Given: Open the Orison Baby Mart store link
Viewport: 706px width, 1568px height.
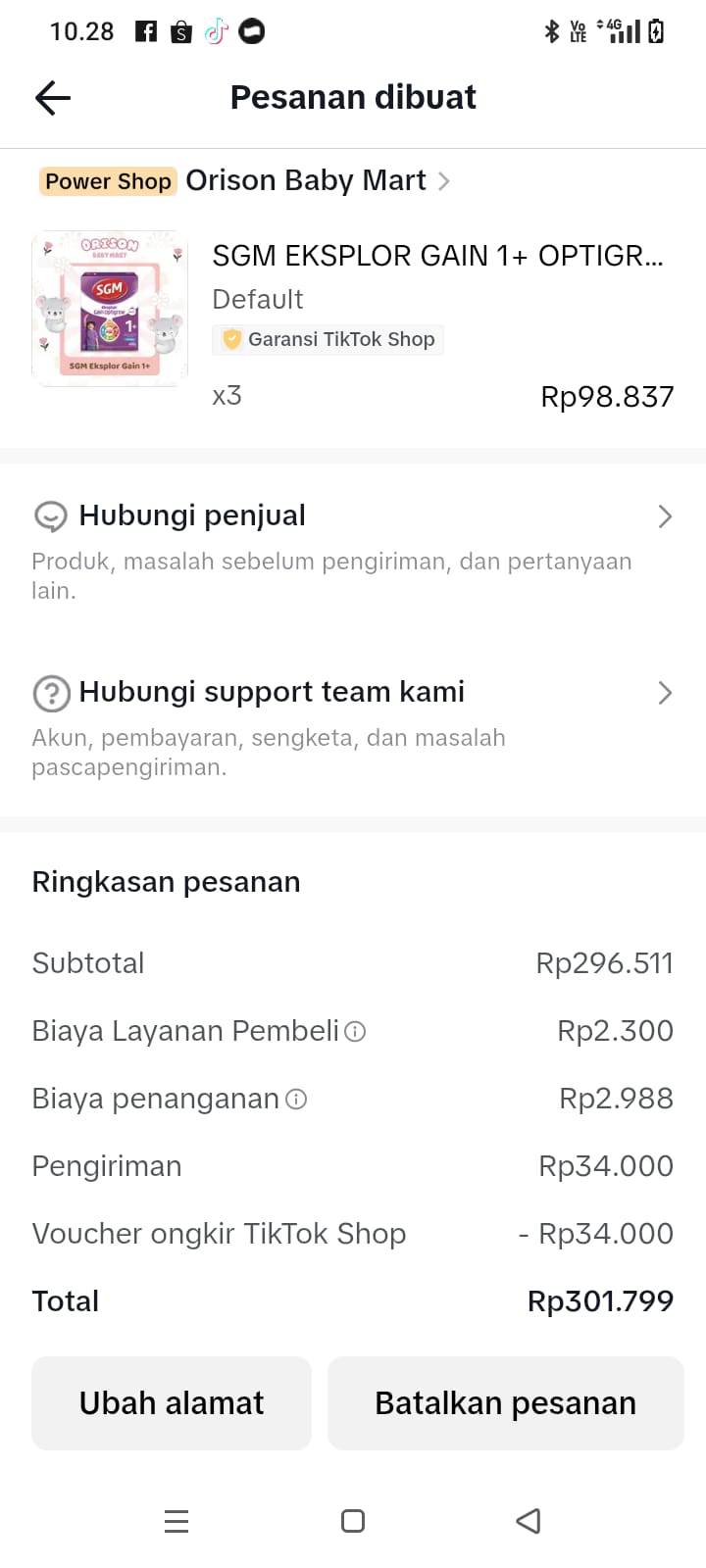Looking at the screenshot, I should (x=305, y=181).
